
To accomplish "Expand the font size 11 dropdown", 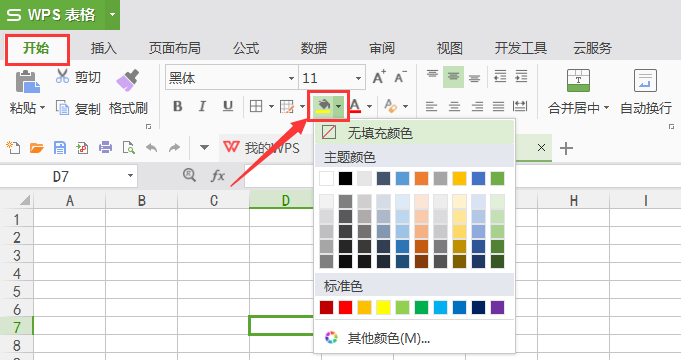I will point(358,79).
